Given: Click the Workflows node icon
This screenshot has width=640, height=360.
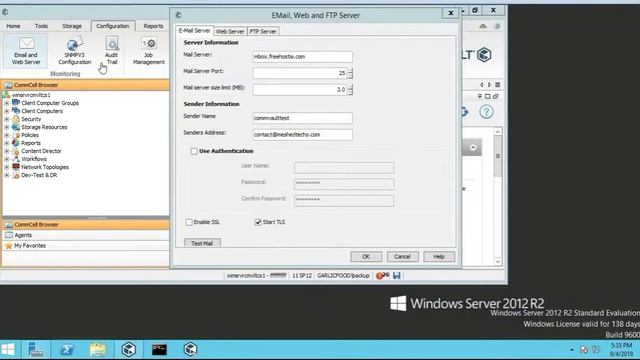Looking at the screenshot, I should pos(16,159).
